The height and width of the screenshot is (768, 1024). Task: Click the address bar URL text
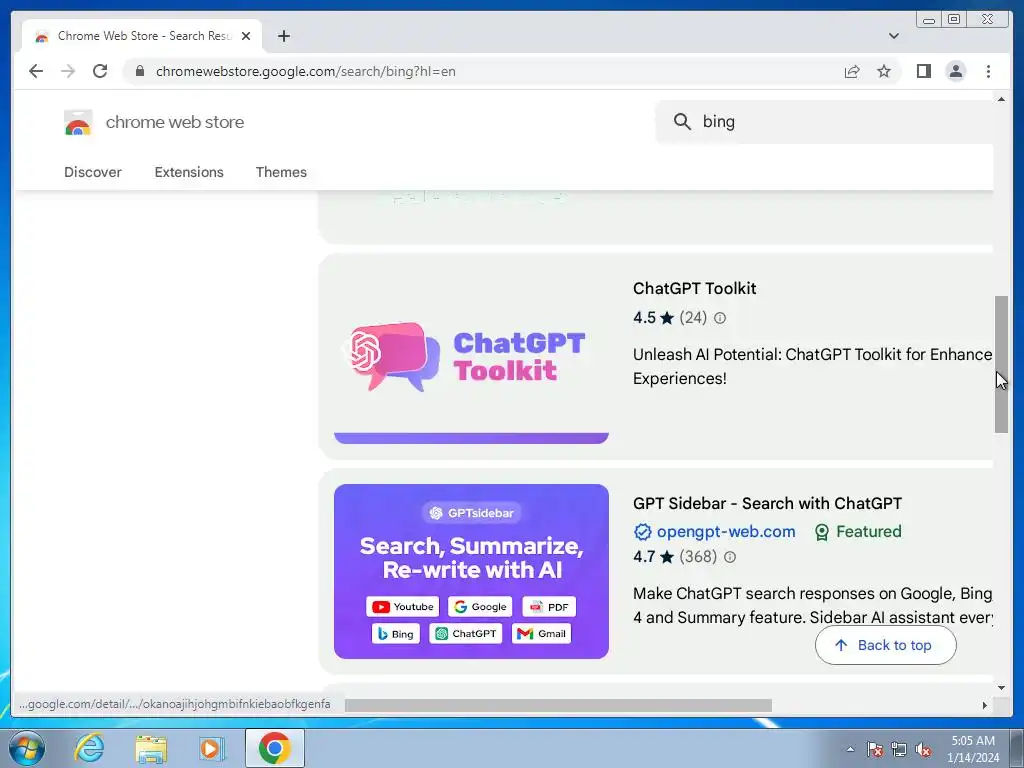306,71
